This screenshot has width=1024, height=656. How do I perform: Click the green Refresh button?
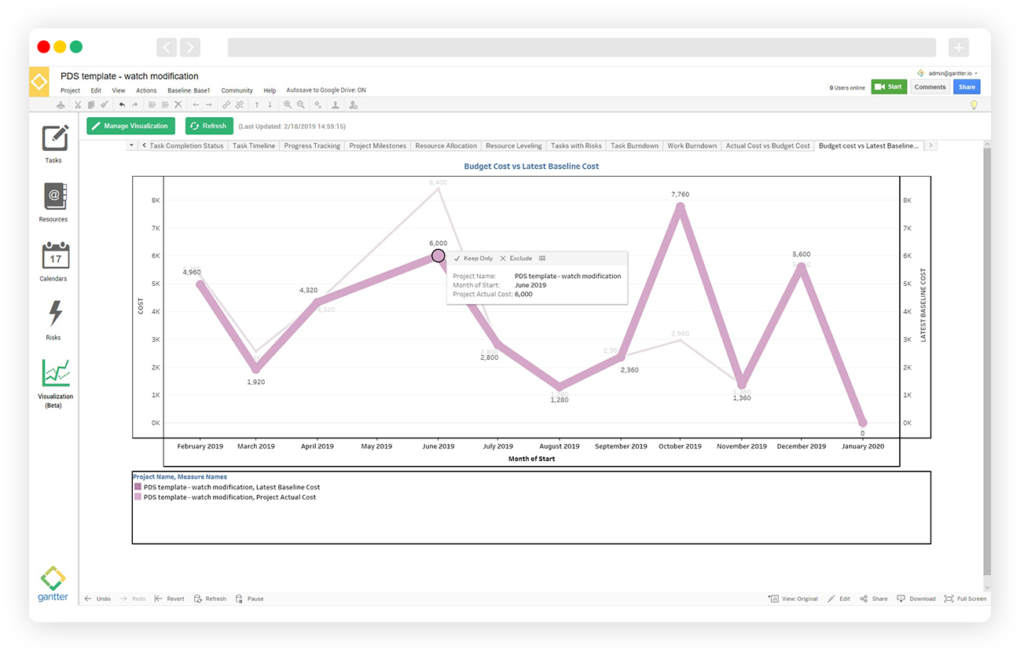click(209, 126)
